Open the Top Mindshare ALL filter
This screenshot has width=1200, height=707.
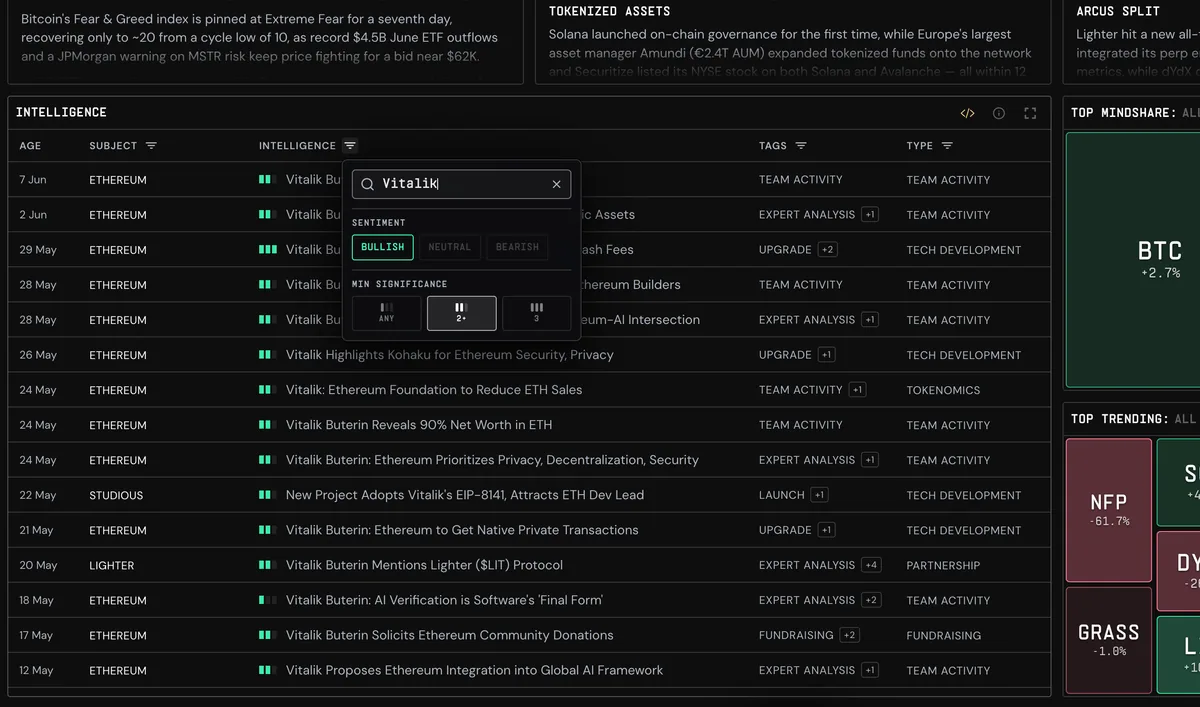[1190, 113]
